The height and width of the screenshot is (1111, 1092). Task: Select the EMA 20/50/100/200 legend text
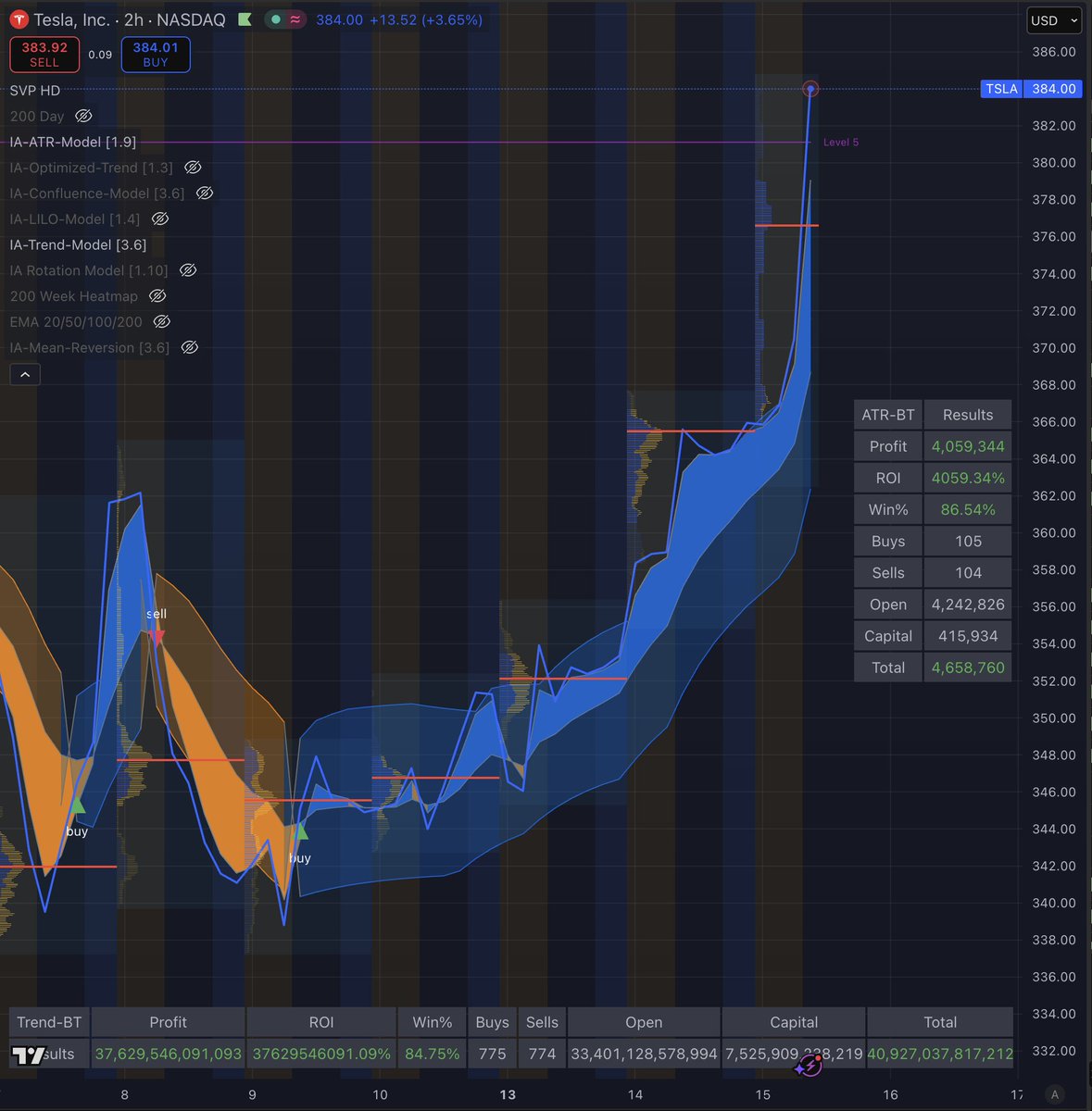[x=76, y=322]
